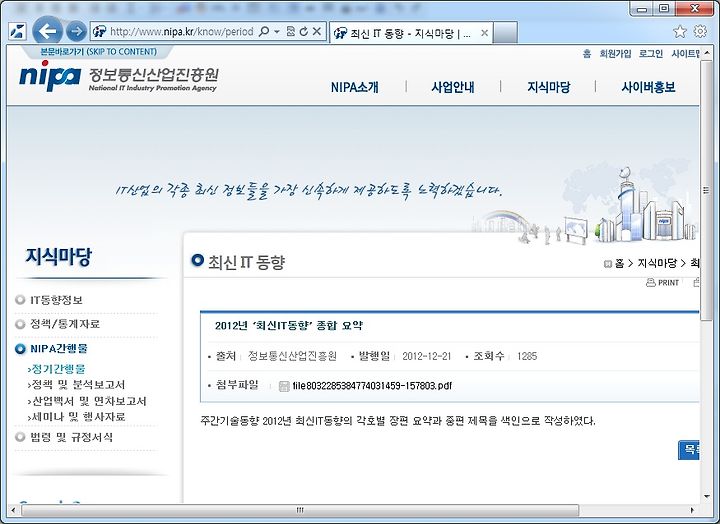Click the horizontal scrollbar right arrow
The height and width of the screenshot is (524, 720).
point(692,510)
